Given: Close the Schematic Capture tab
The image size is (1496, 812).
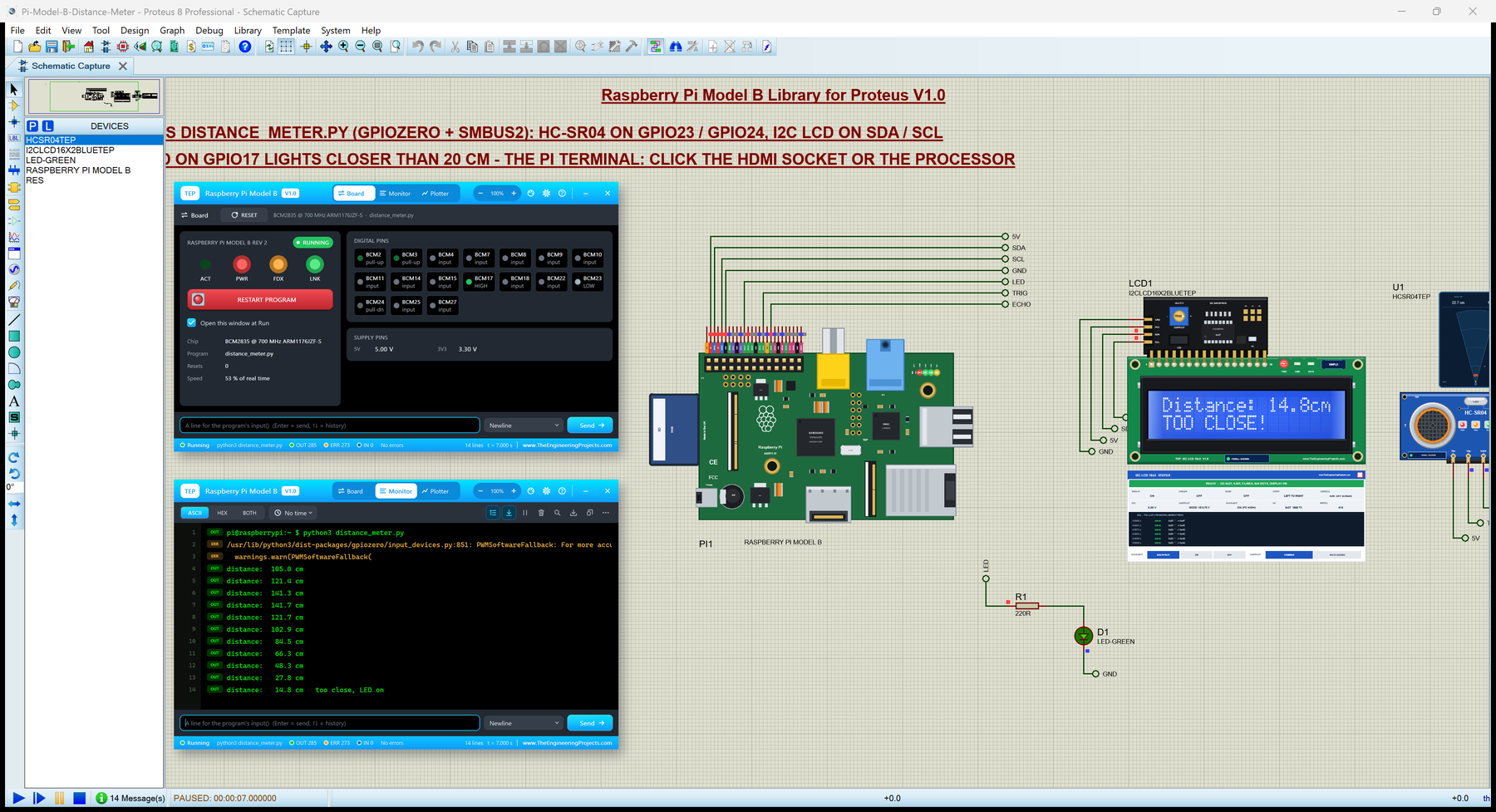Looking at the screenshot, I should [123, 66].
